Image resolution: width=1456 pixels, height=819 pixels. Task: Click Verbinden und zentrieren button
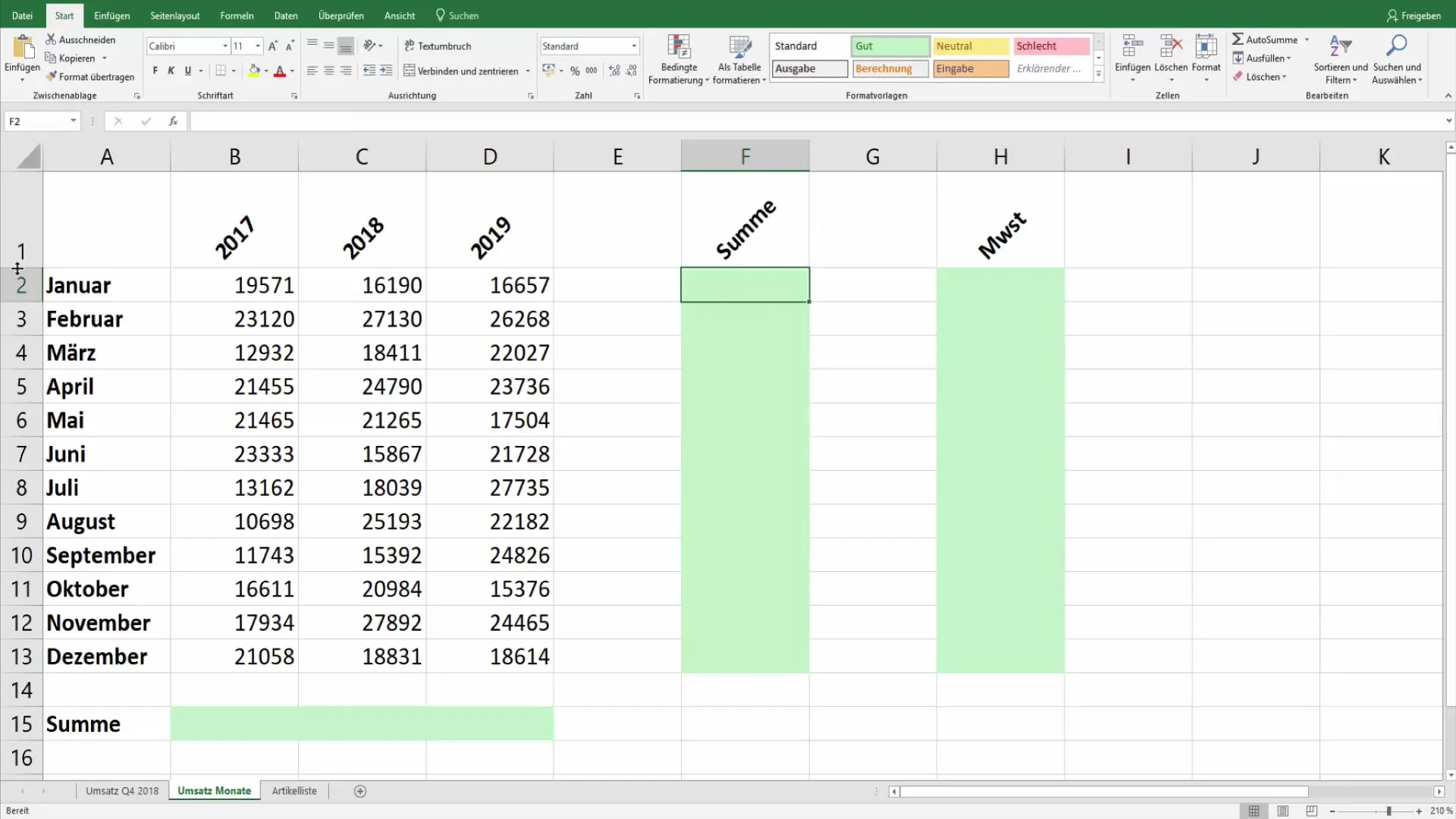461,71
